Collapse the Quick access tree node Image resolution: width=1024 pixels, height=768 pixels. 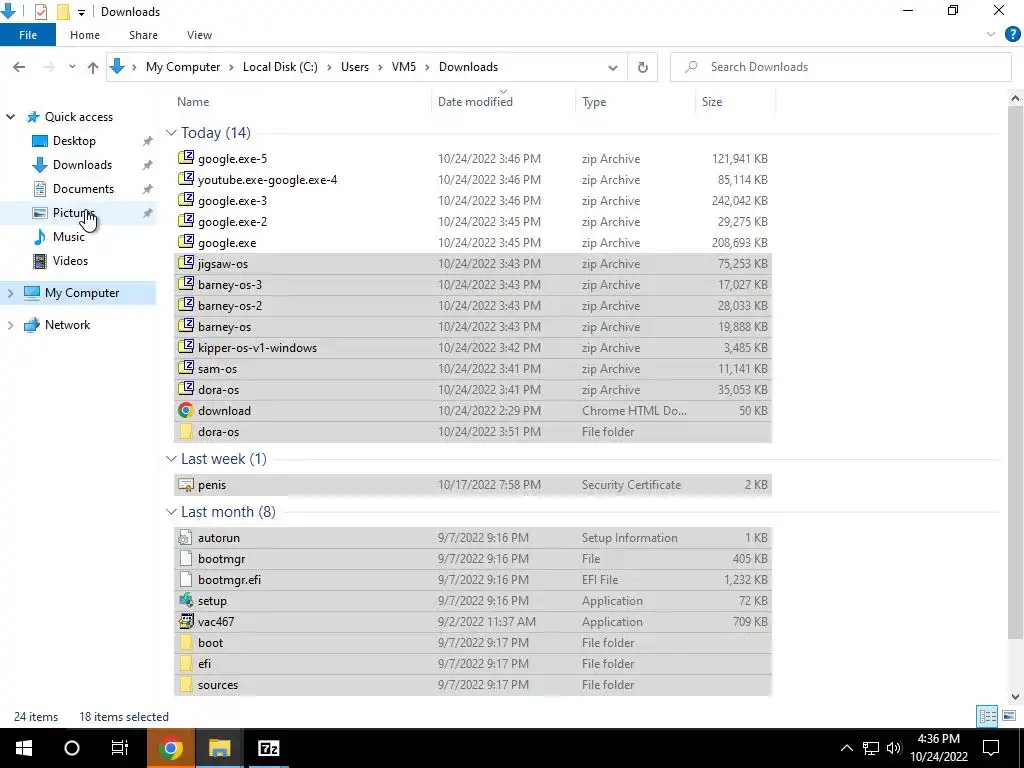[x=10, y=117]
